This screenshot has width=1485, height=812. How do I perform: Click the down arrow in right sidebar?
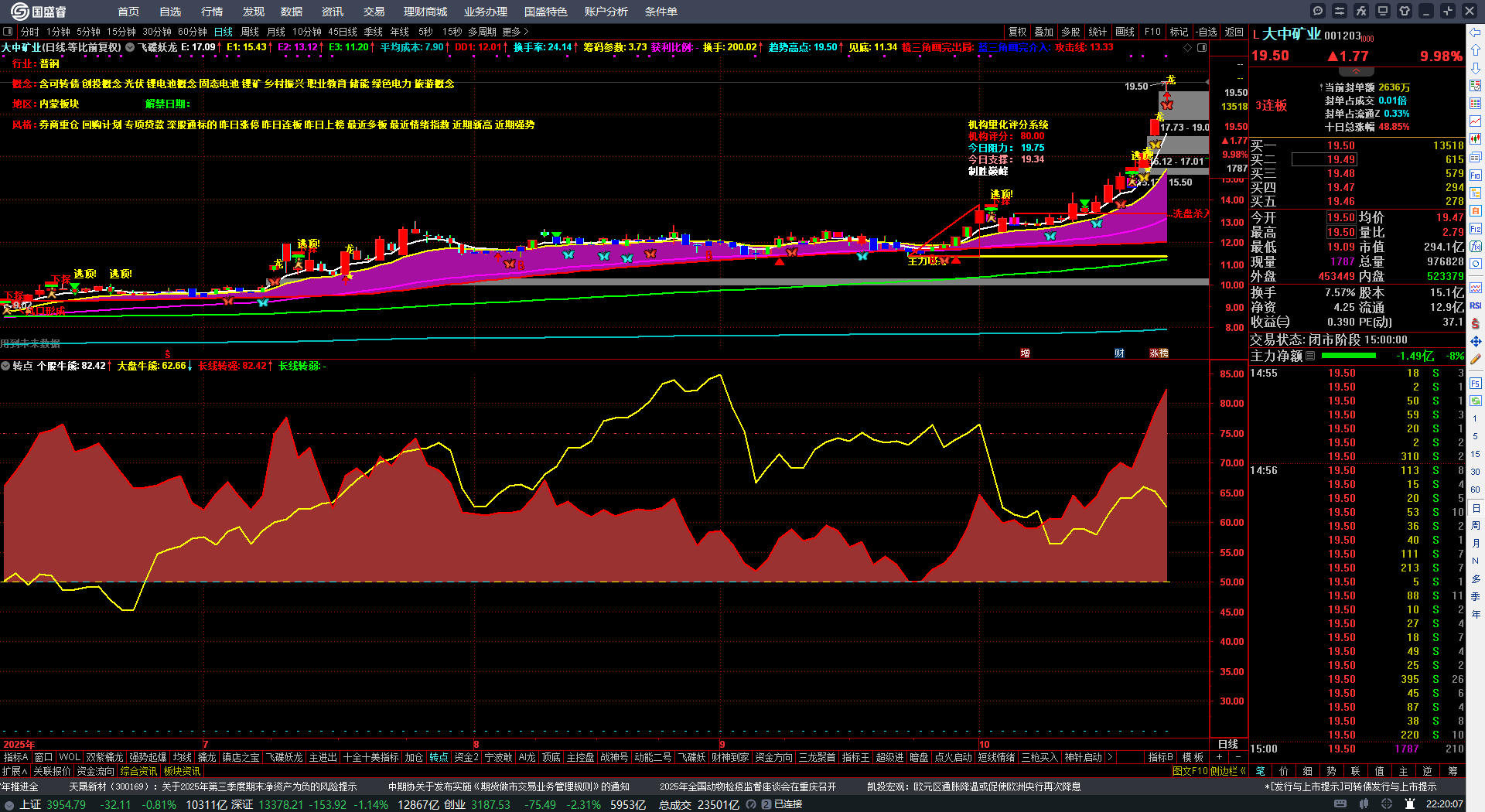click(x=1476, y=68)
